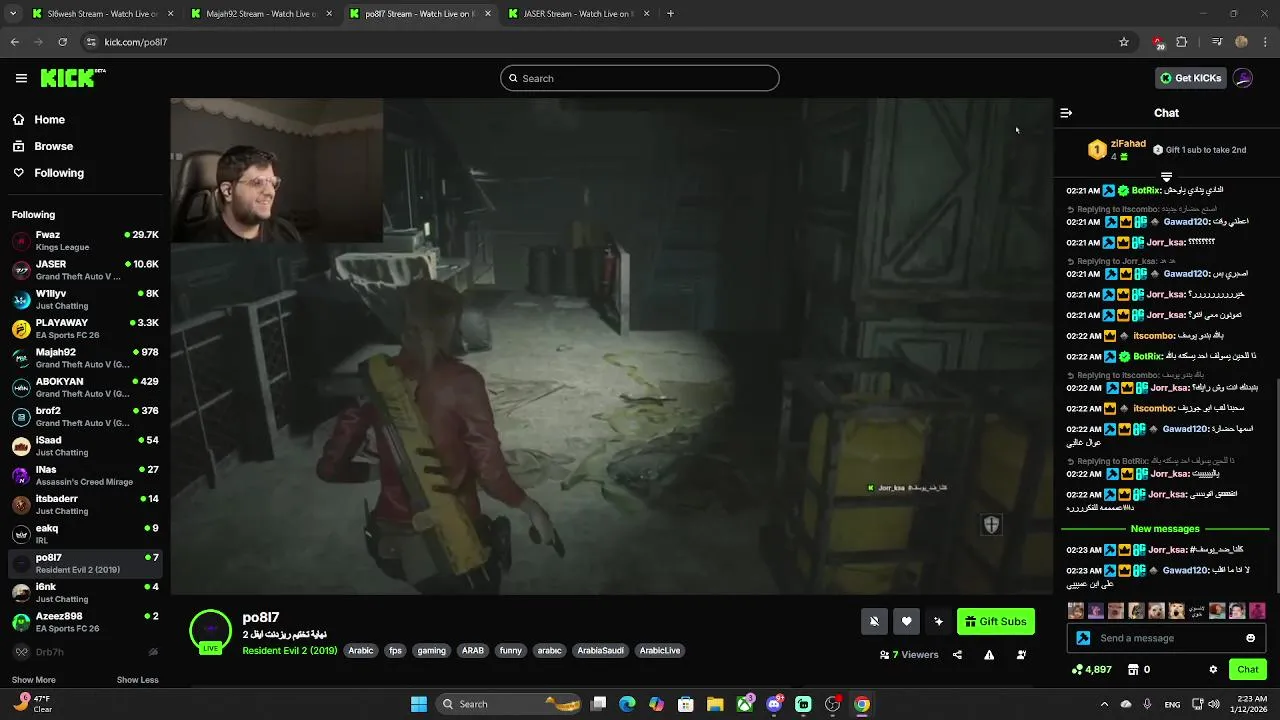Toggle follow heart button
The height and width of the screenshot is (720, 1280).
click(x=906, y=621)
